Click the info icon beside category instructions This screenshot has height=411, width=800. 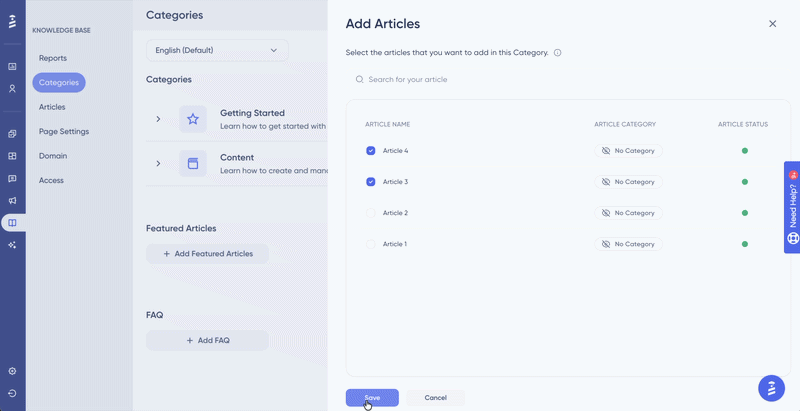coord(558,53)
